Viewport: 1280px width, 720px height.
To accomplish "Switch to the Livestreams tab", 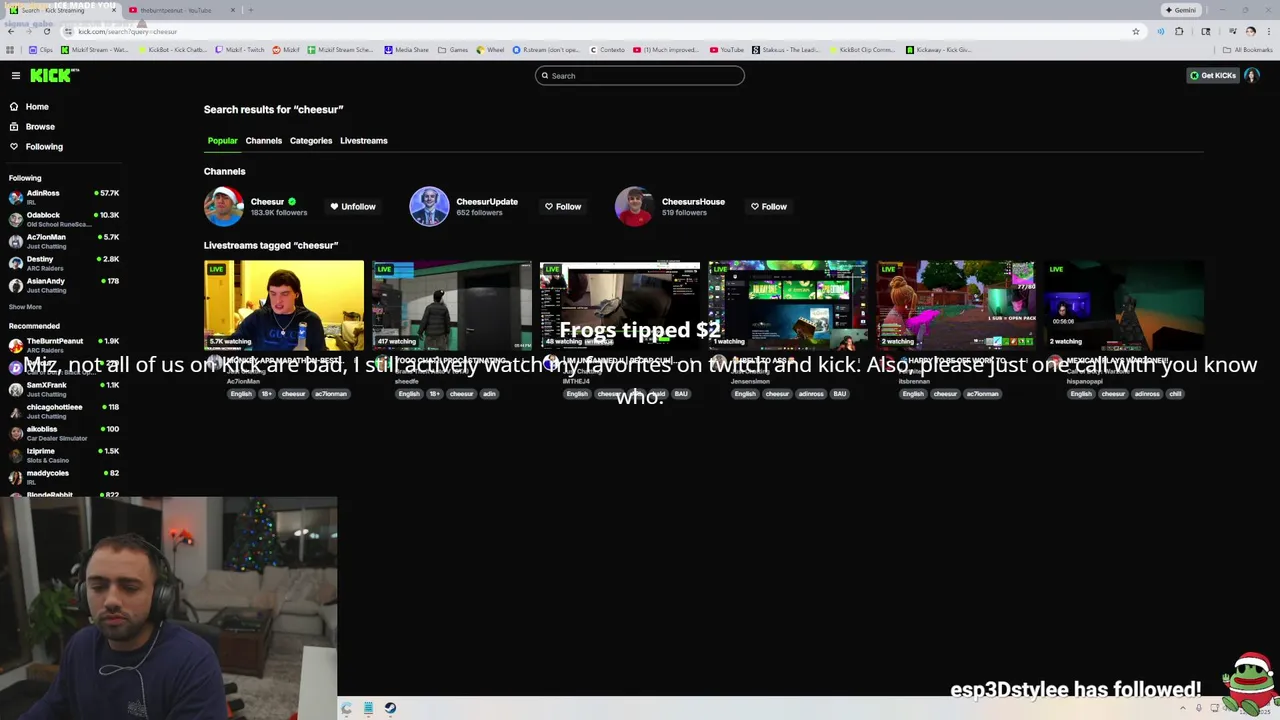I will point(364,141).
